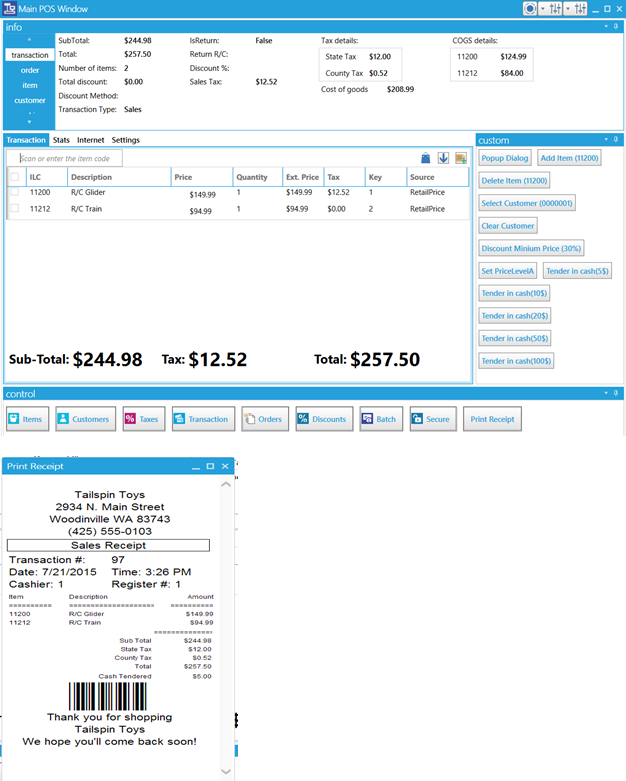Check the box for R/C Glider row
Image resolution: width=626 pixels, height=781 pixels.
click(14, 192)
